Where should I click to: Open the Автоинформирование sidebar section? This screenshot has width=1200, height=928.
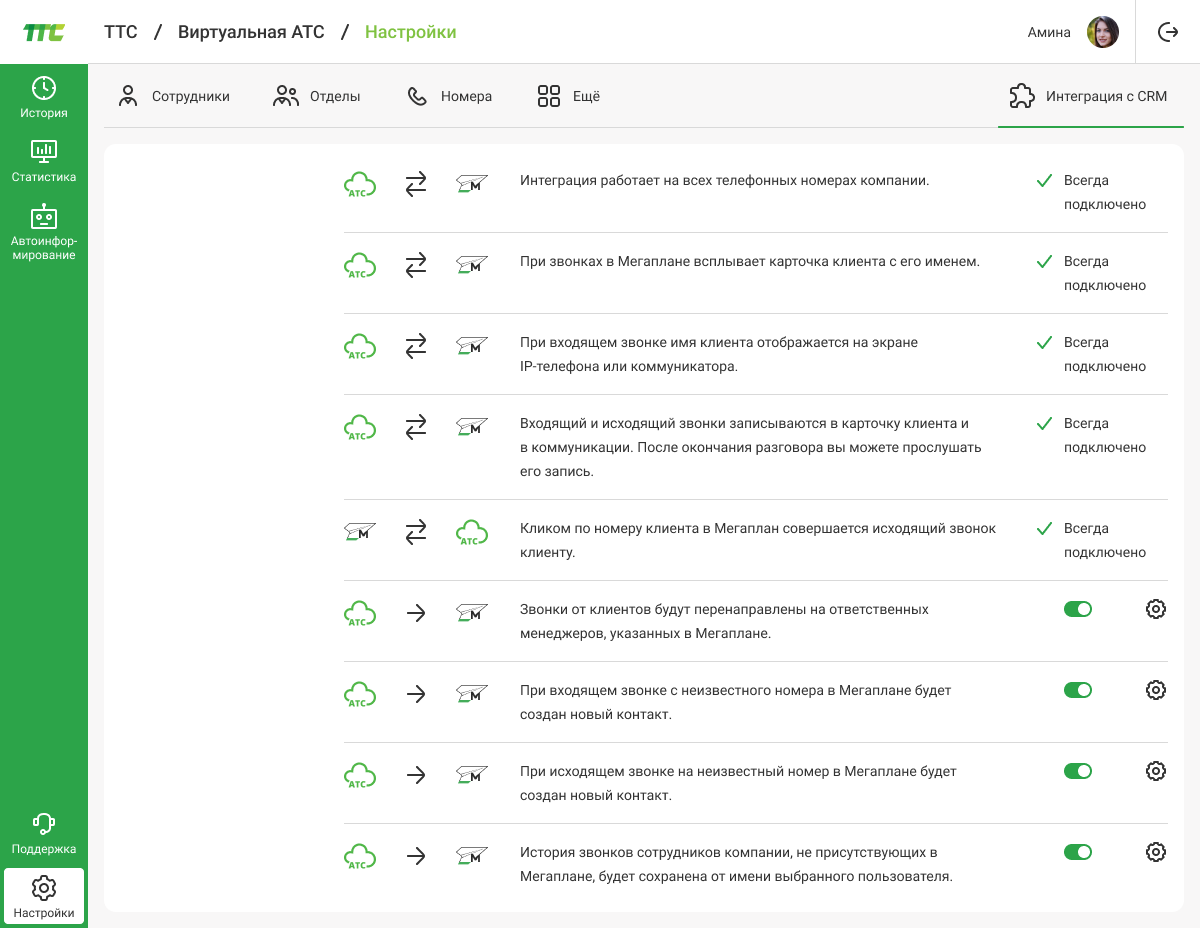[44, 233]
